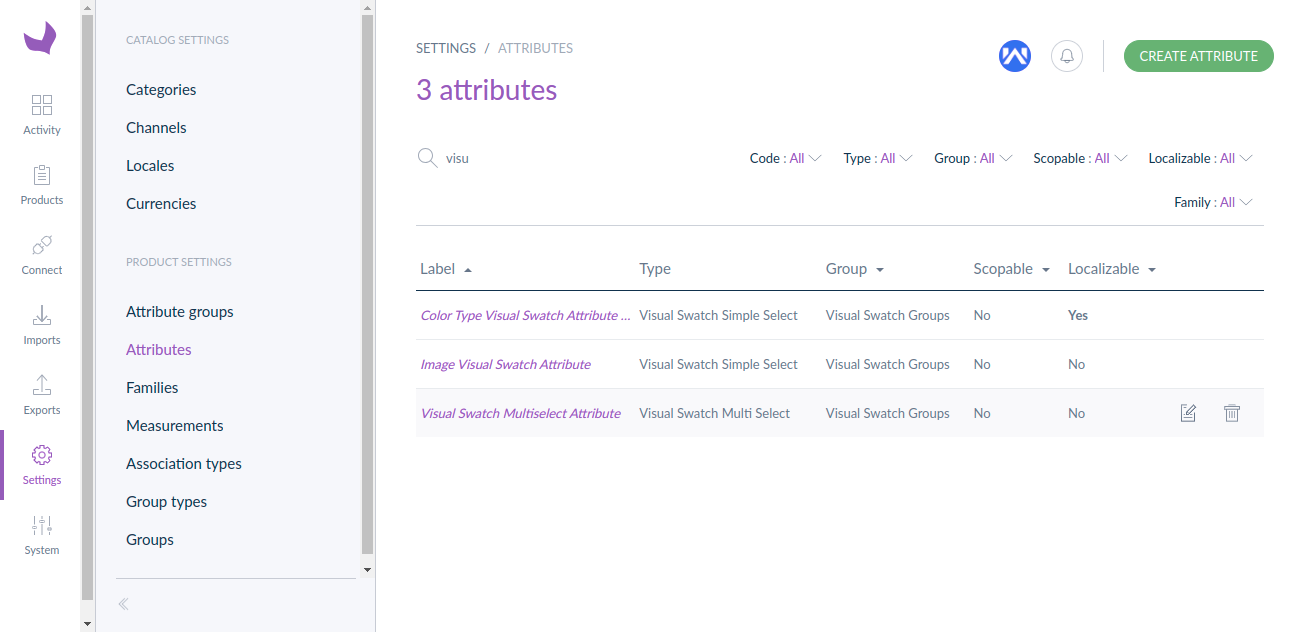Sort by the Group column header
The width and height of the screenshot is (1304, 632).
click(855, 269)
